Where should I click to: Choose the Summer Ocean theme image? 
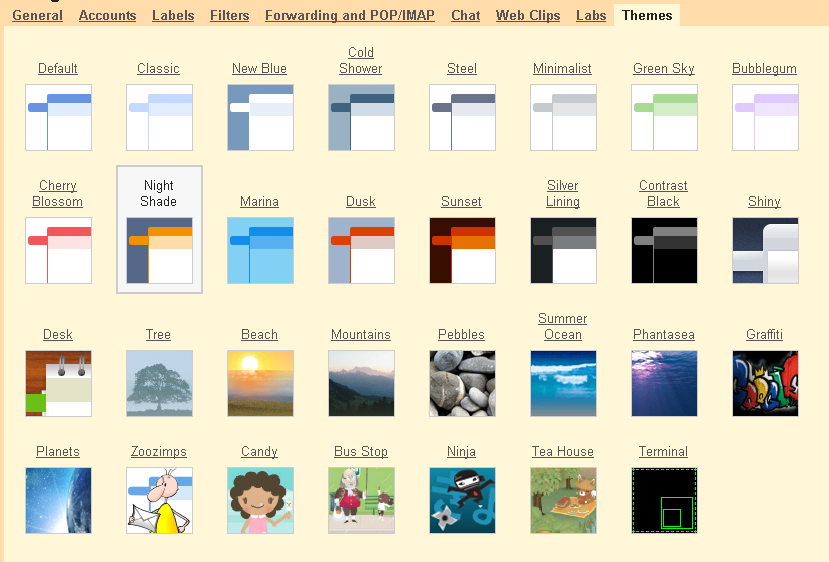(564, 383)
